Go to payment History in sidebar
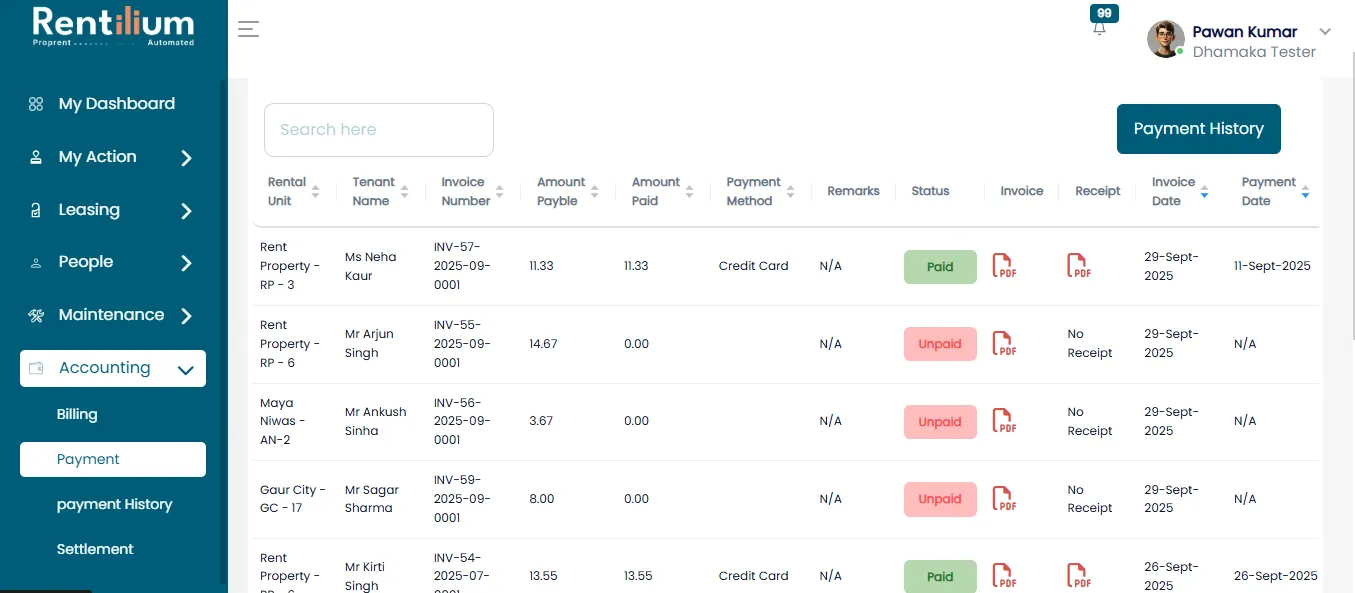This screenshot has height=593, width=1355. [115, 504]
